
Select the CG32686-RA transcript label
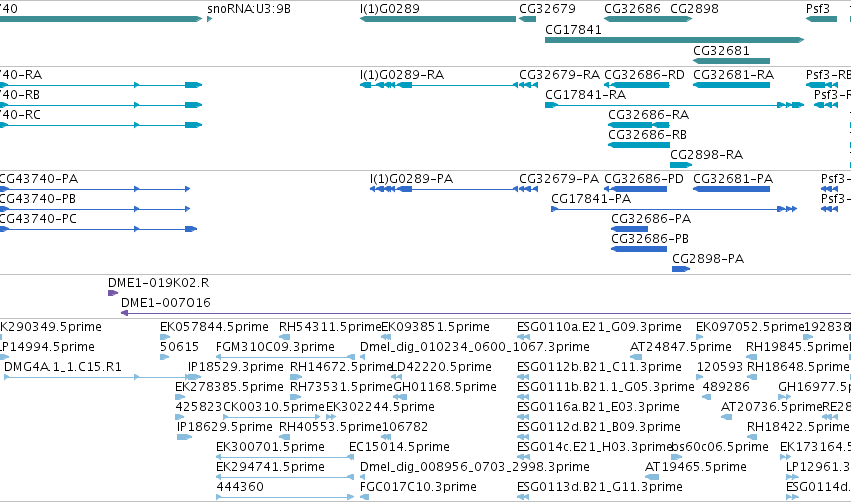coord(649,115)
